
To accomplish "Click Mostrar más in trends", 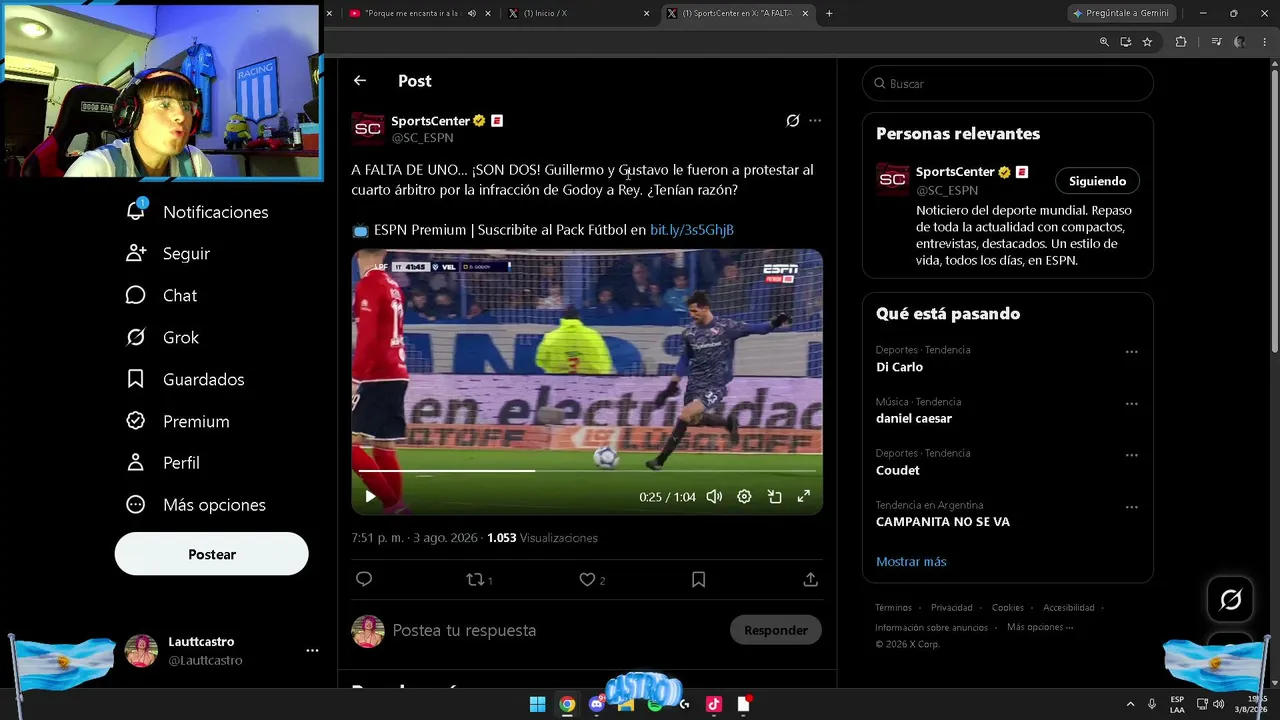I will pos(911,562).
